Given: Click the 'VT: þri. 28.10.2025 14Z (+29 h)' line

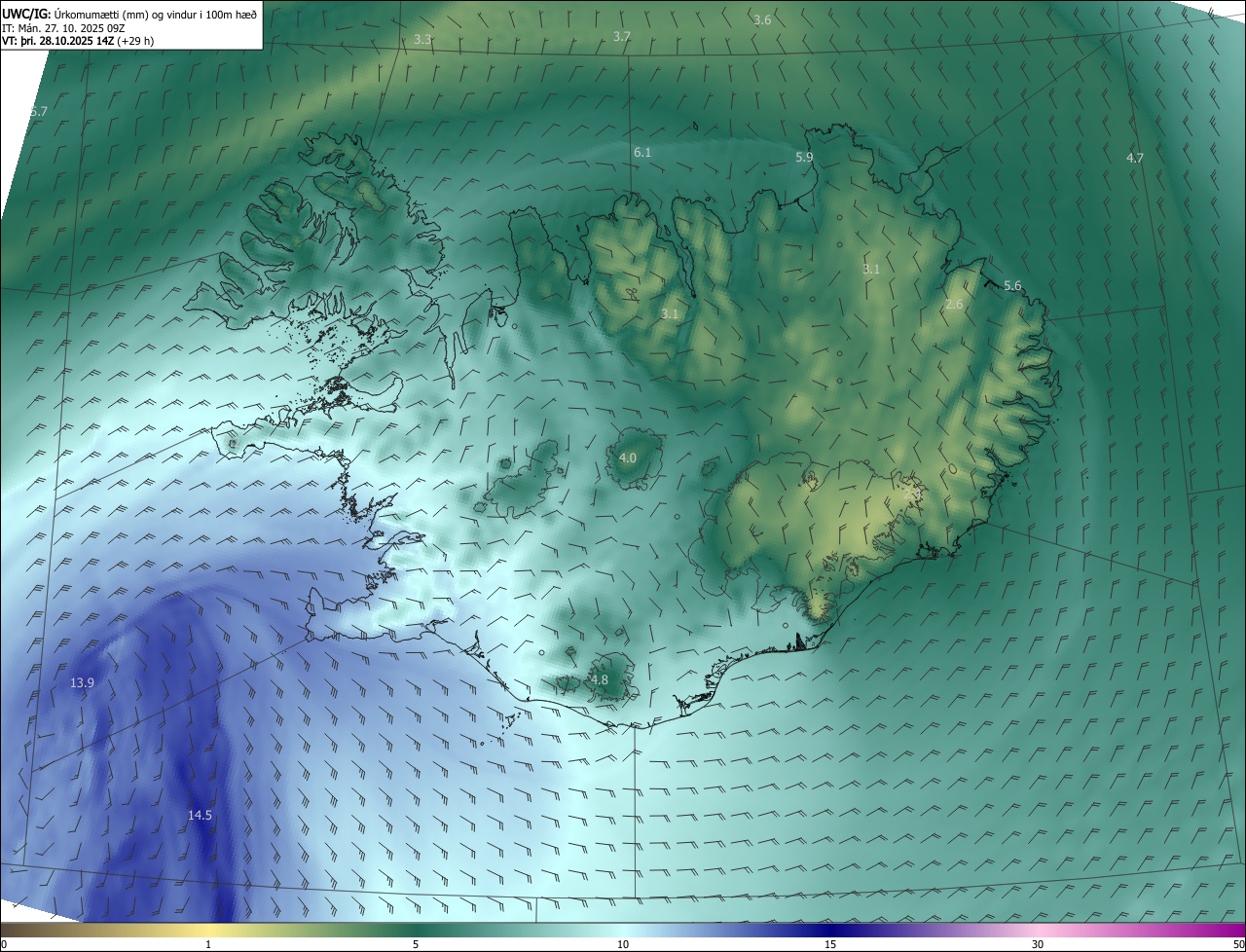Looking at the screenshot, I should coord(78,41).
